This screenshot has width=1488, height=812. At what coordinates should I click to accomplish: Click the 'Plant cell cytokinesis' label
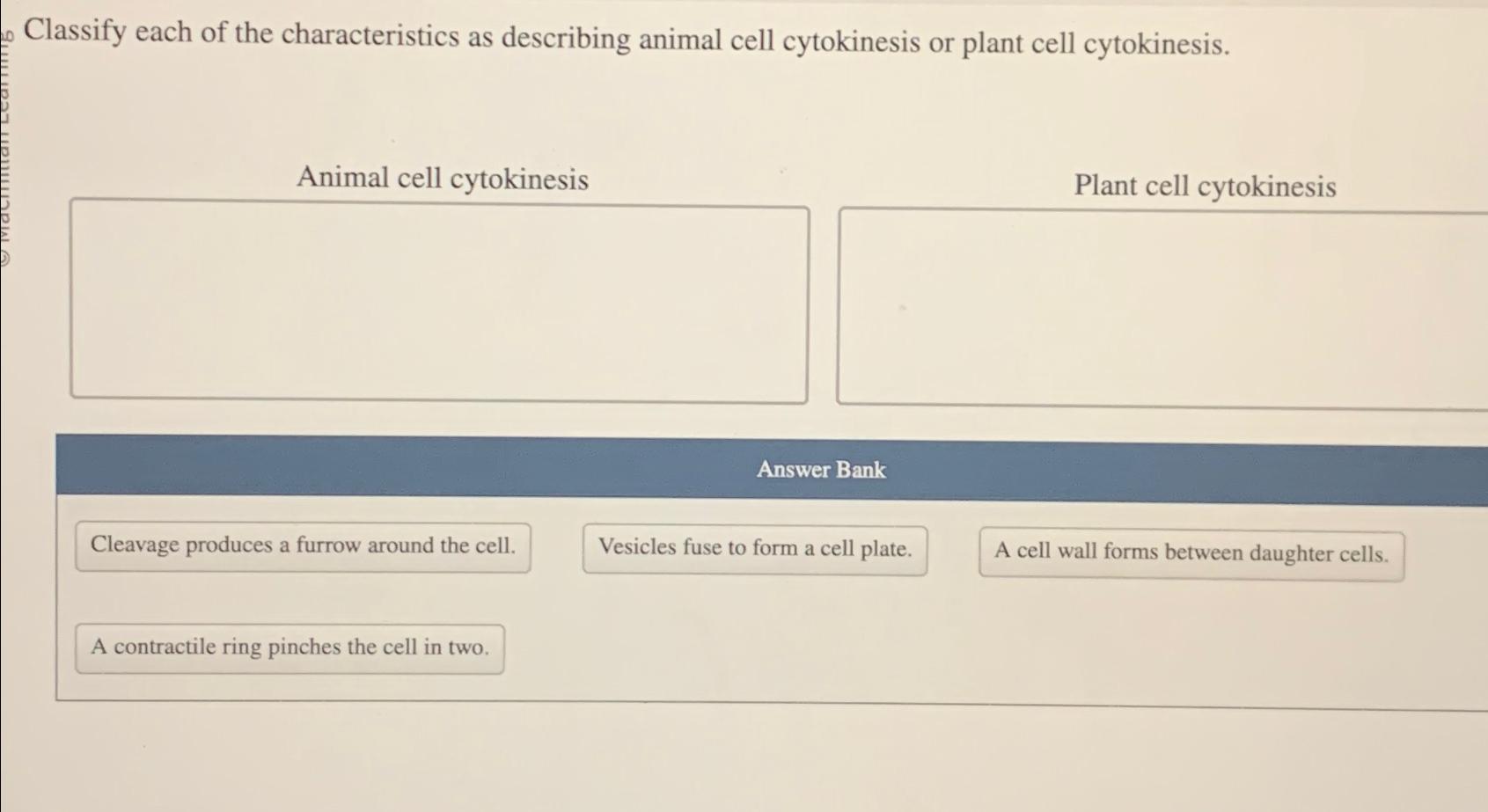(1205, 187)
